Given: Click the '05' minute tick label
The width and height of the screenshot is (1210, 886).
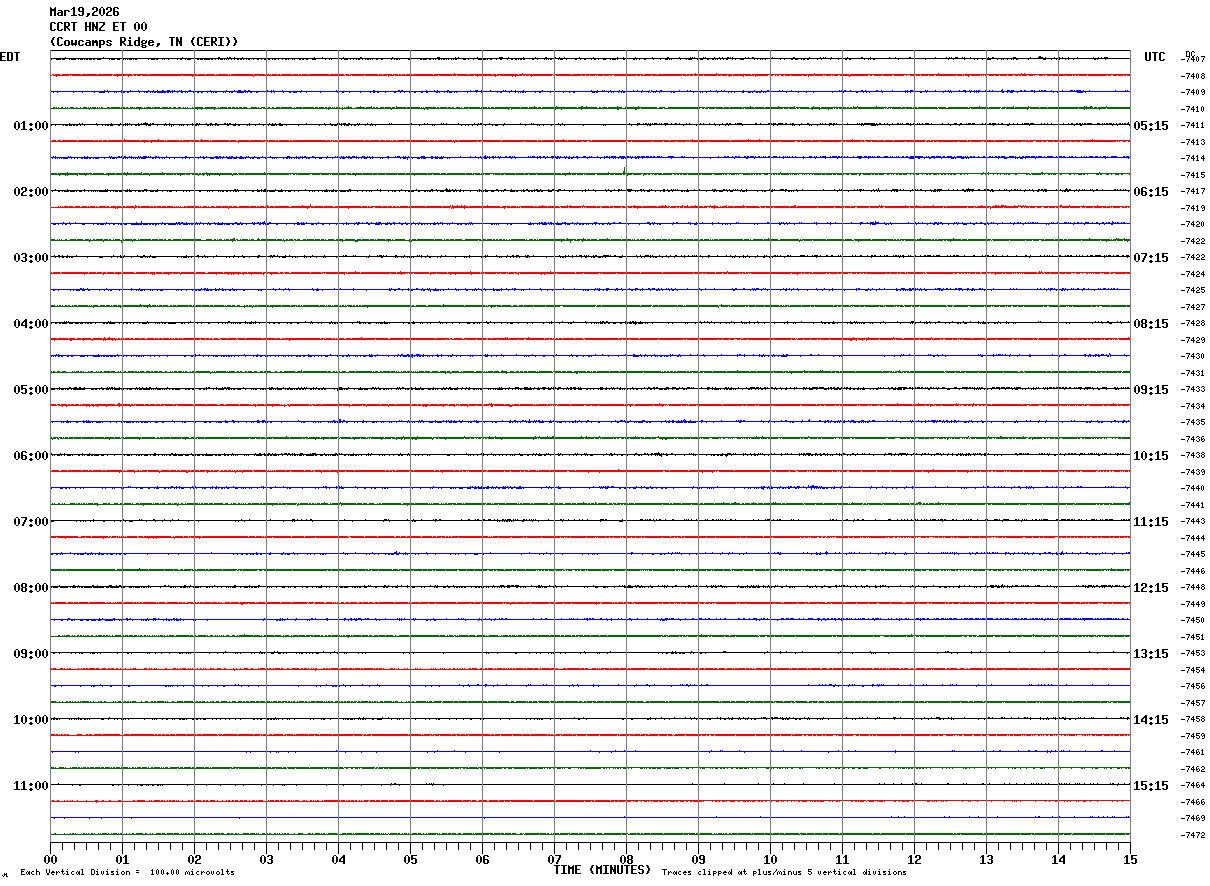Looking at the screenshot, I should [410, 860].
